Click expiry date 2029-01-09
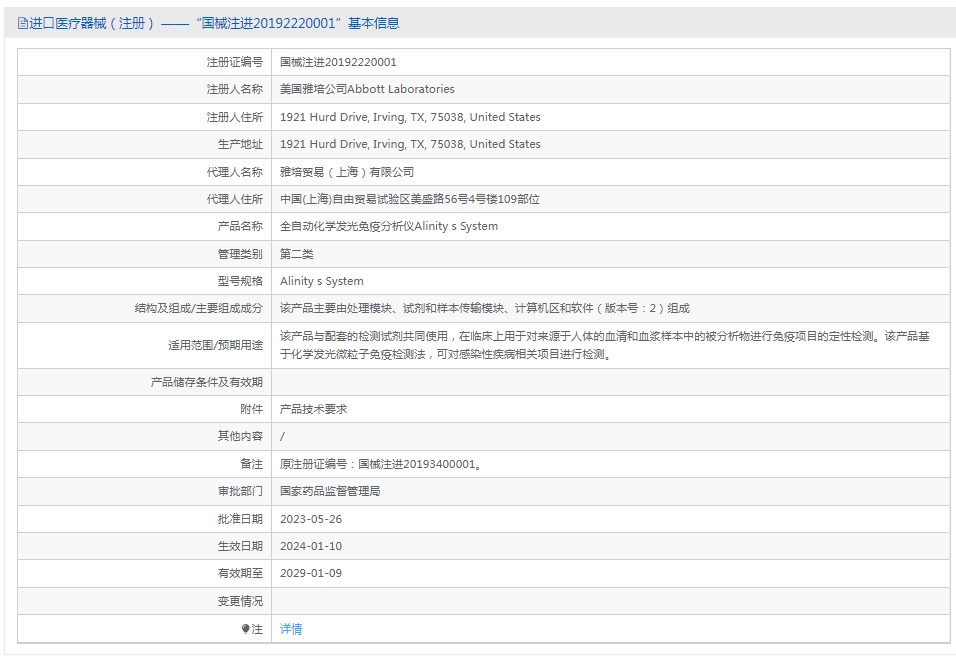956x659 pixels. tap(311, 574)
